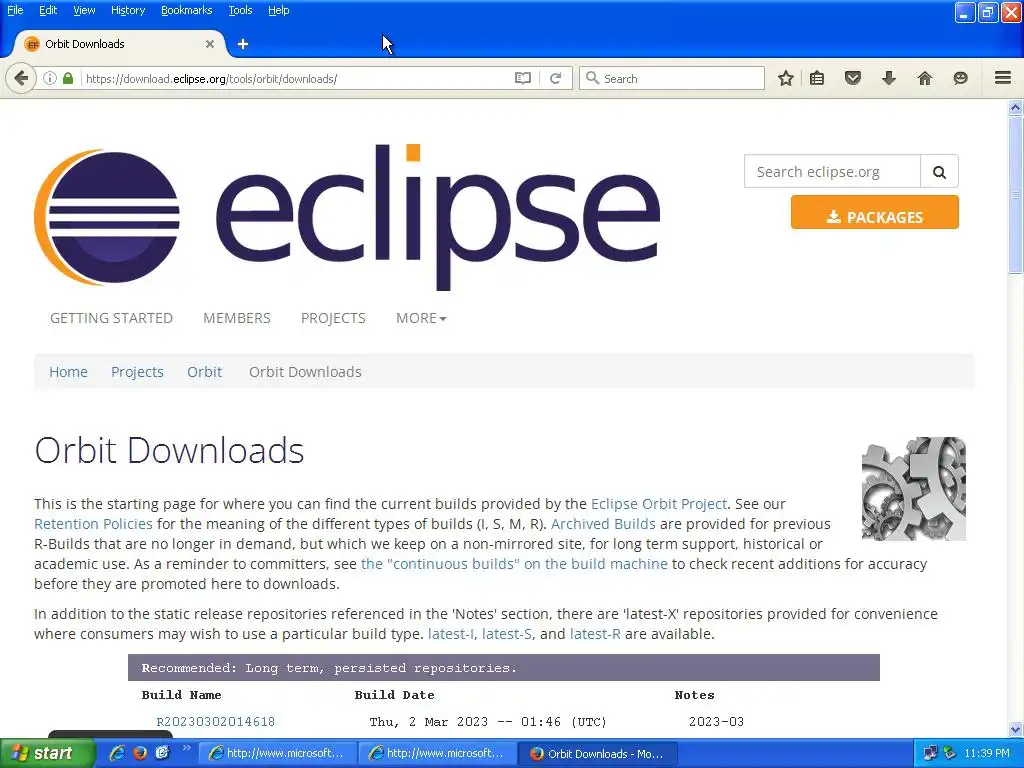Click the Search eclipse.org input field
Screen dimensions: 1024x768
pos(832,172)
